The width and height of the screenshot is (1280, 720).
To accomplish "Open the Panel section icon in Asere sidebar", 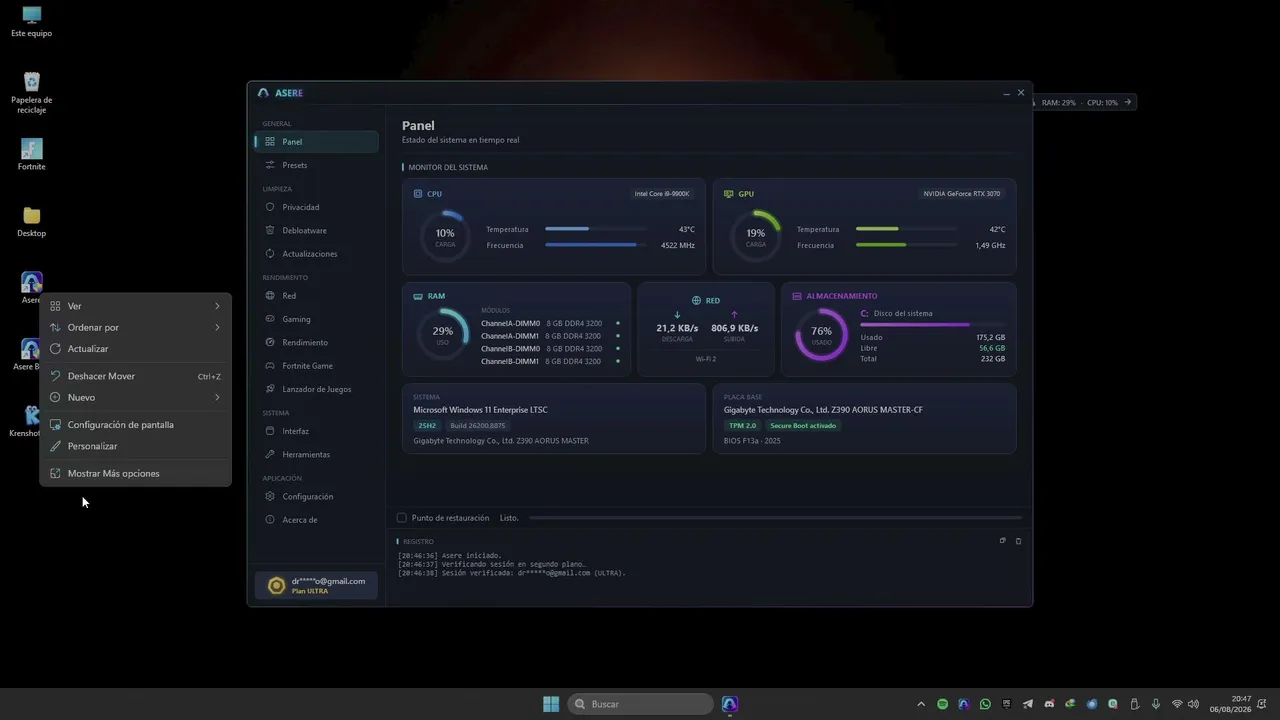I will pyautogui.click(x=270, y=142).
